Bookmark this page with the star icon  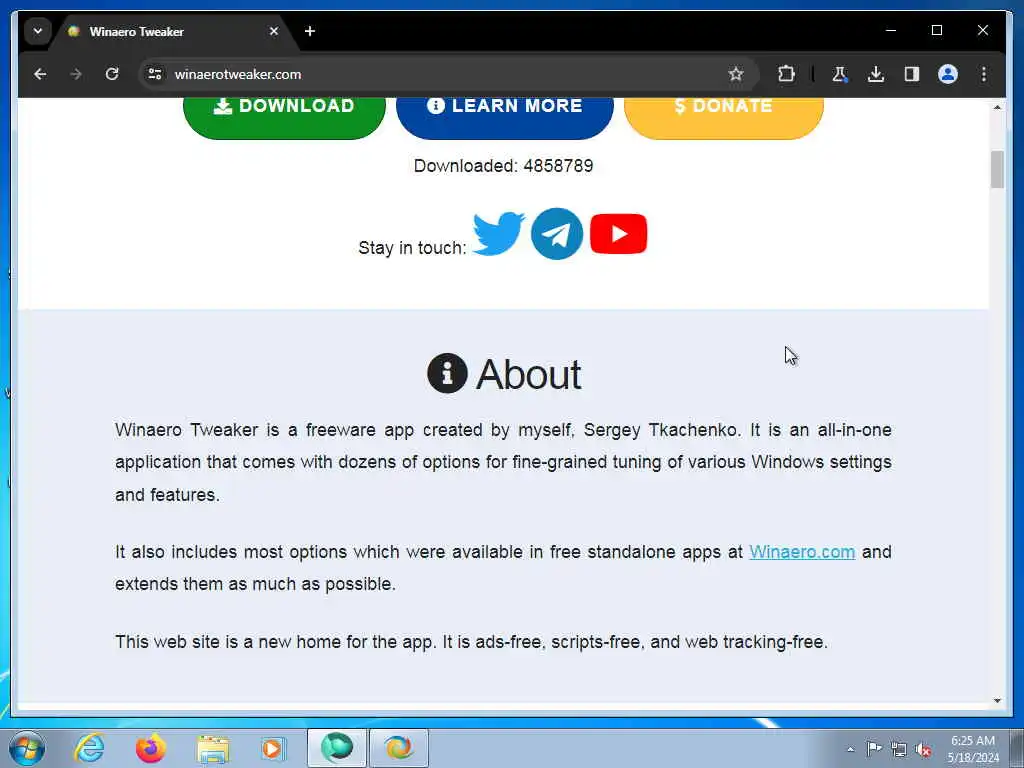(x=736, y=74)
